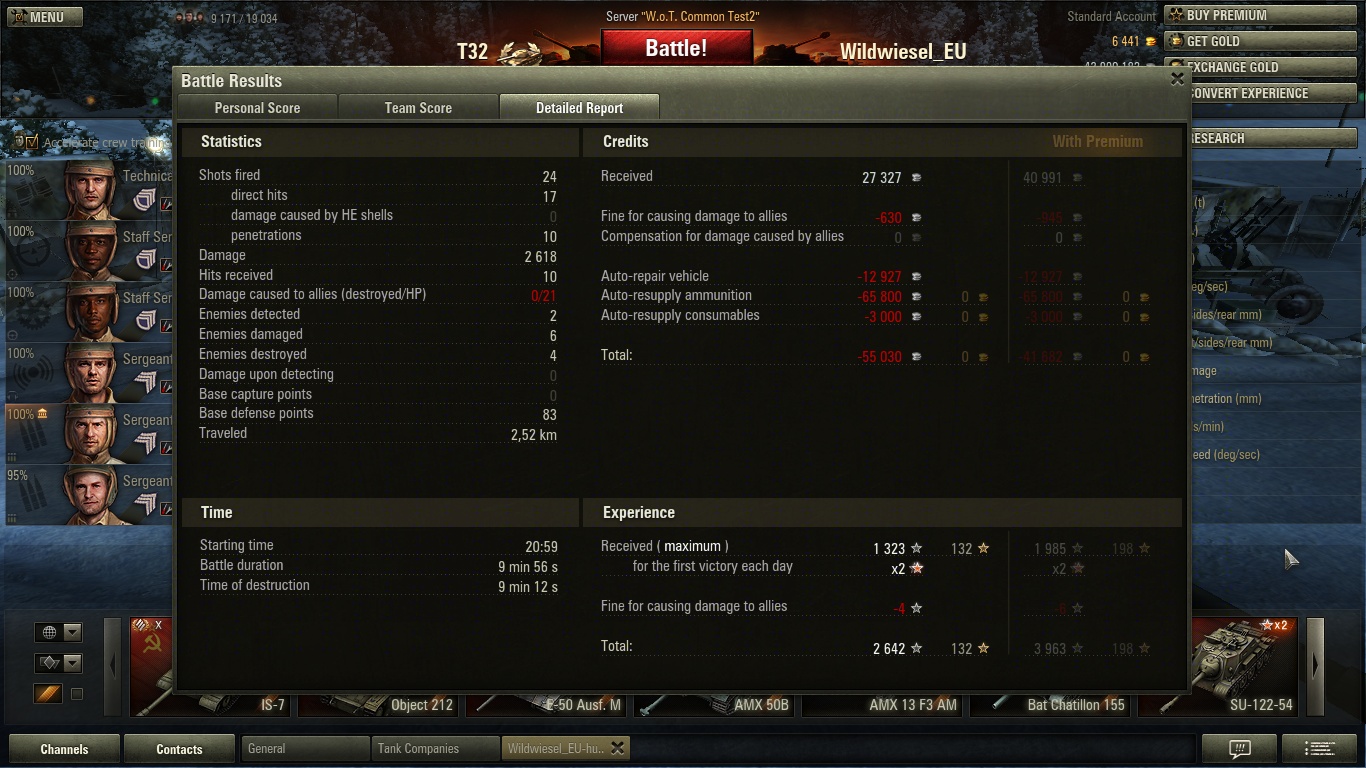Expand the nation filter globe dropdown

[x=58, y=632]
